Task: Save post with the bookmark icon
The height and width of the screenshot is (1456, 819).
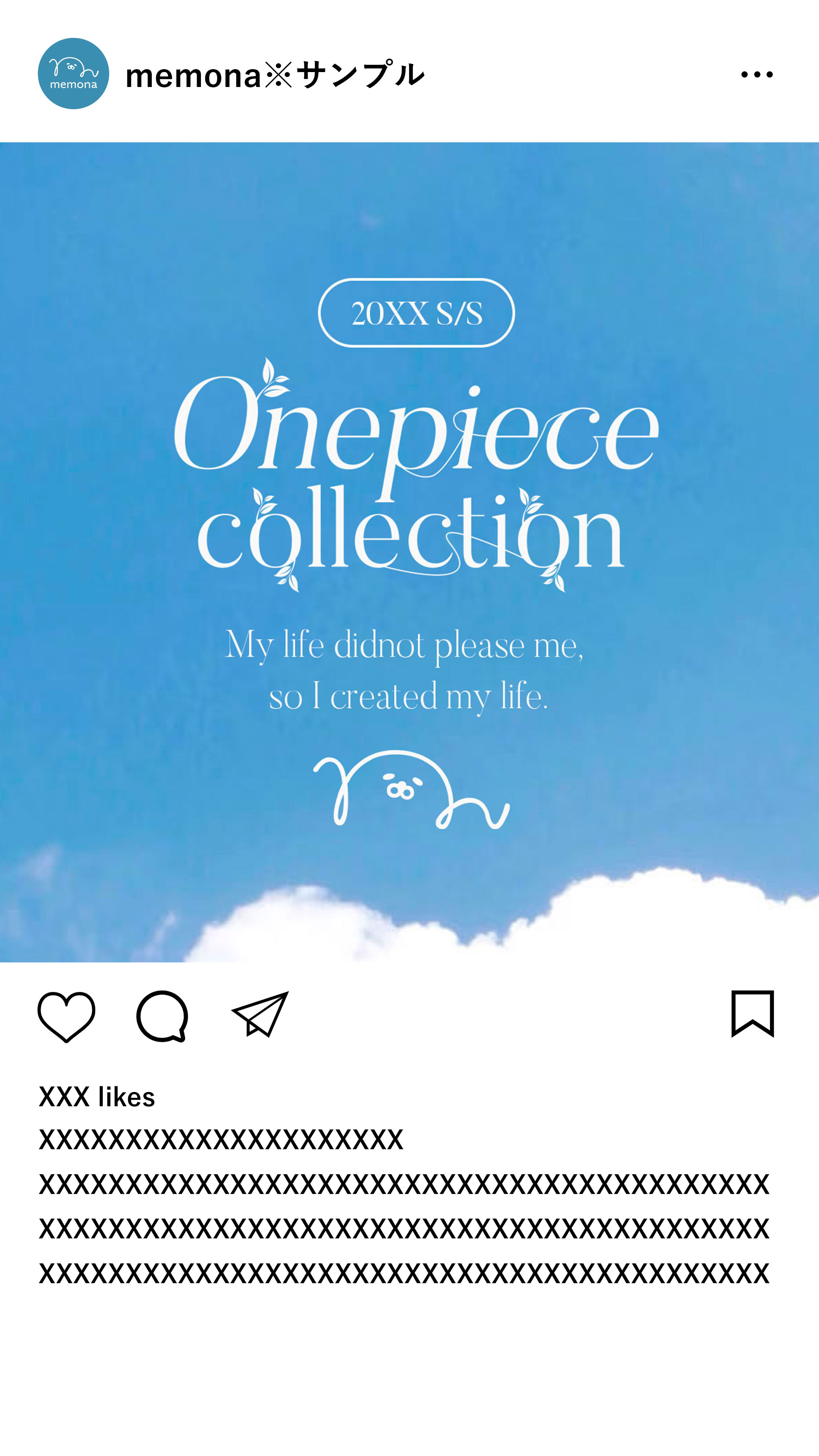Action: (752, 1014)
